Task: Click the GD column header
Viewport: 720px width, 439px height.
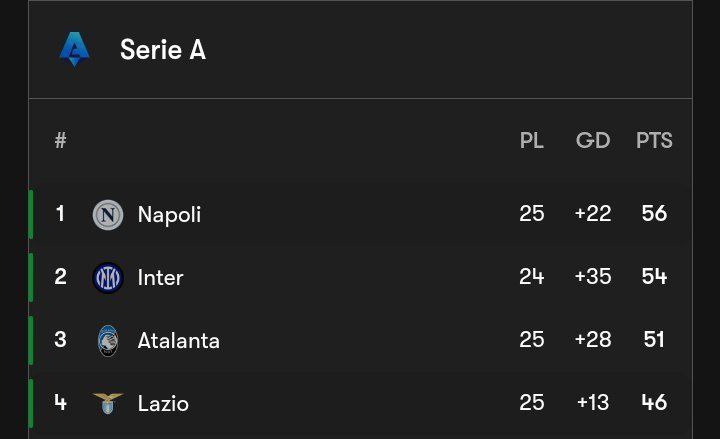Action: (593, 140)
